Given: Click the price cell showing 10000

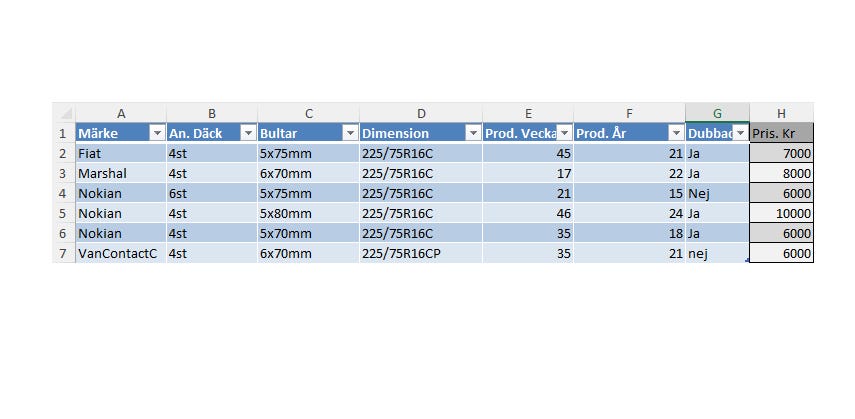Looking at the screenshot, I should point(781,213).
